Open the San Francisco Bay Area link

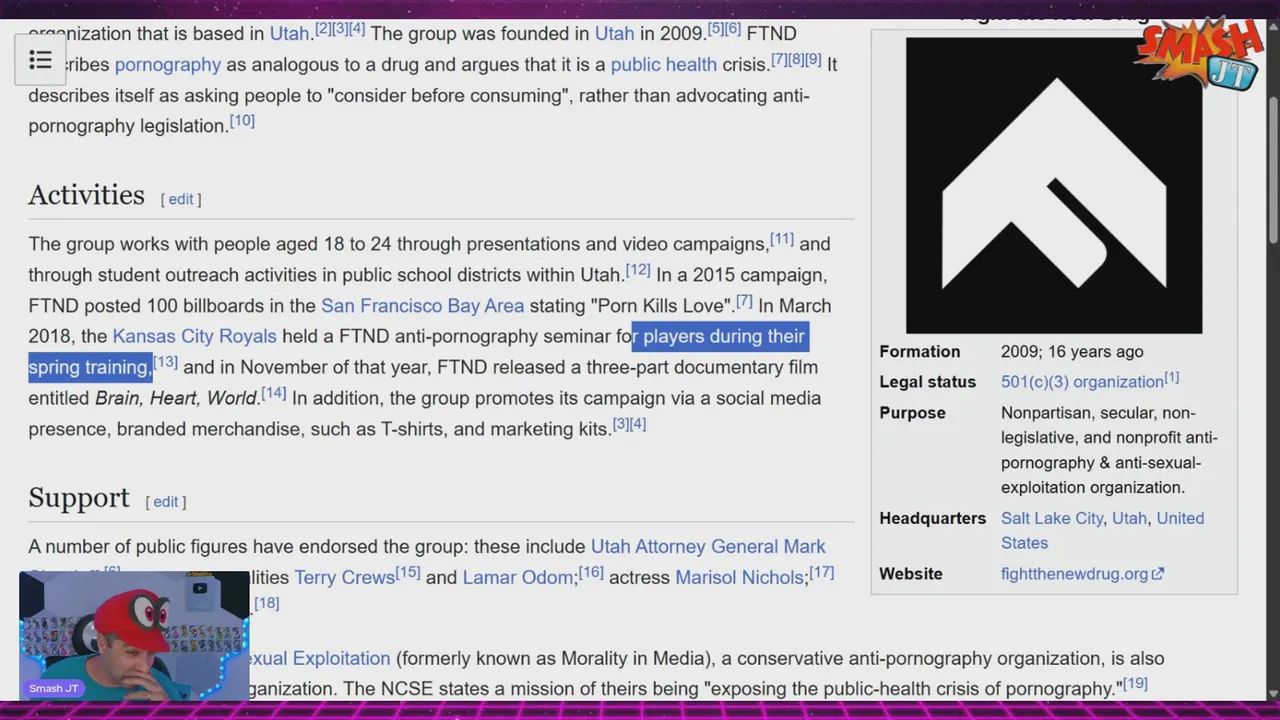pyautogui.click(x=422, y=305)
